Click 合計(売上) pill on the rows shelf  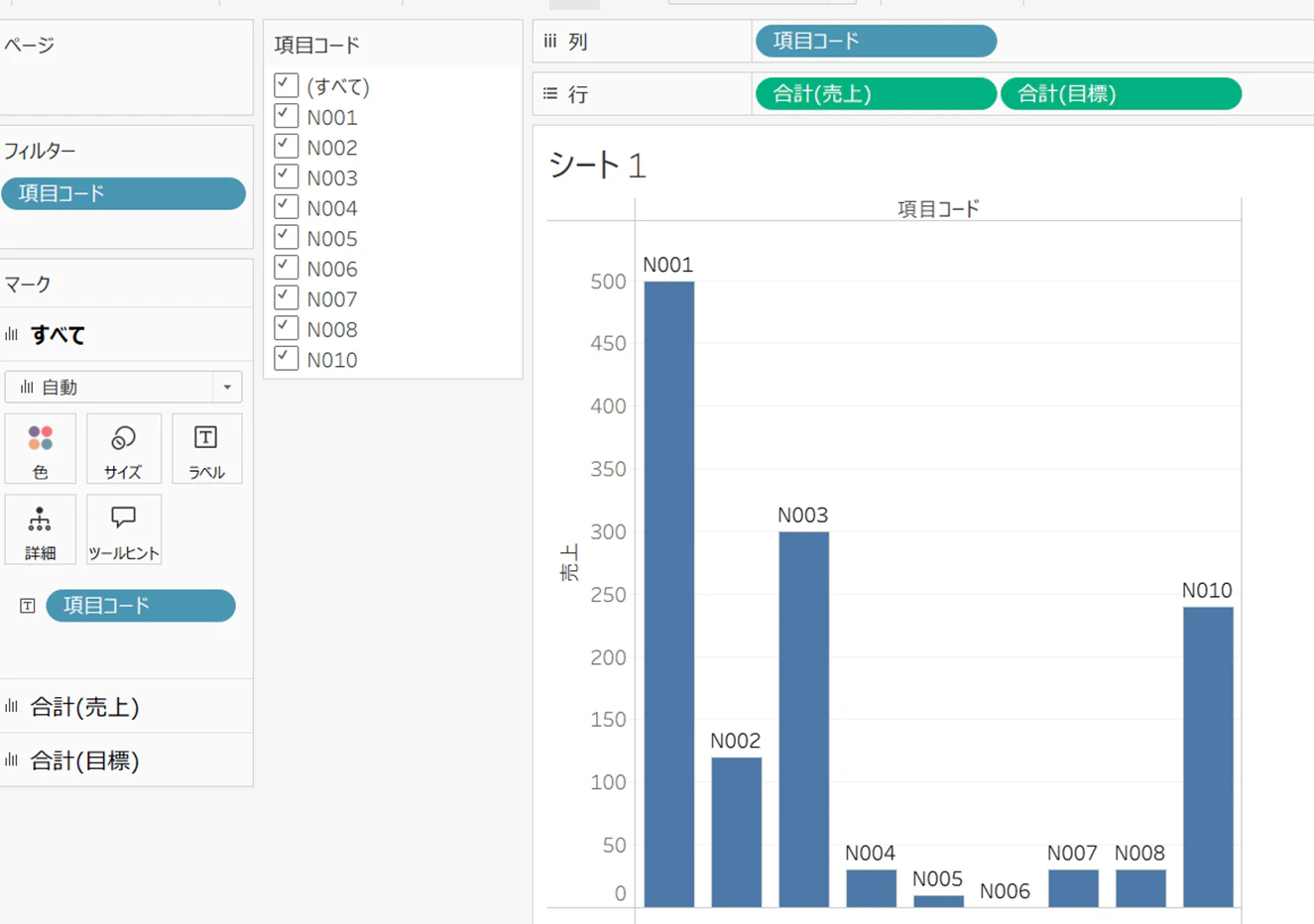pyautogui.click(x=876, y=94)
